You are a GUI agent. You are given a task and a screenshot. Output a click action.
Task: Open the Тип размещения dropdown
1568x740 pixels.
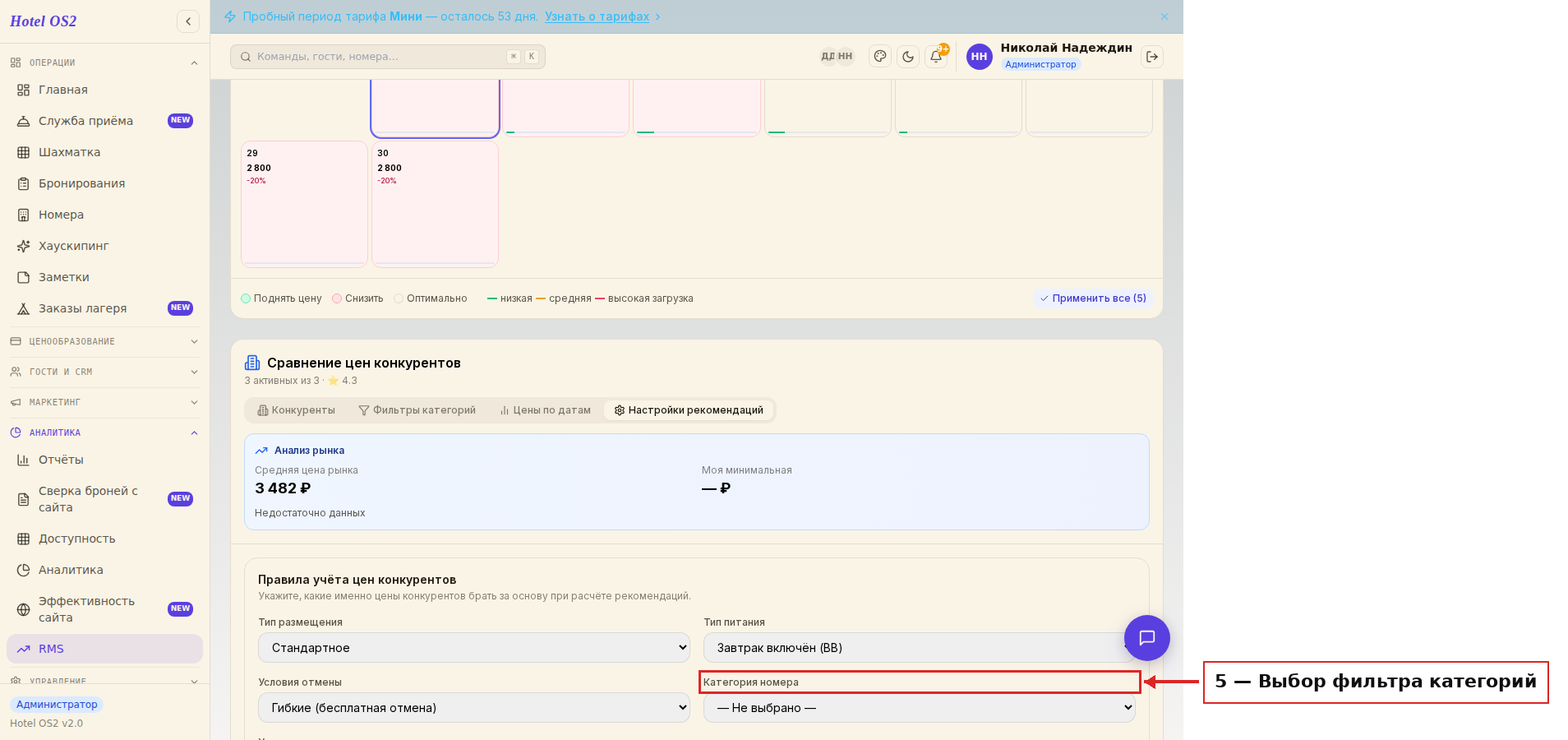pyautogui.click(x=474, y=648)
